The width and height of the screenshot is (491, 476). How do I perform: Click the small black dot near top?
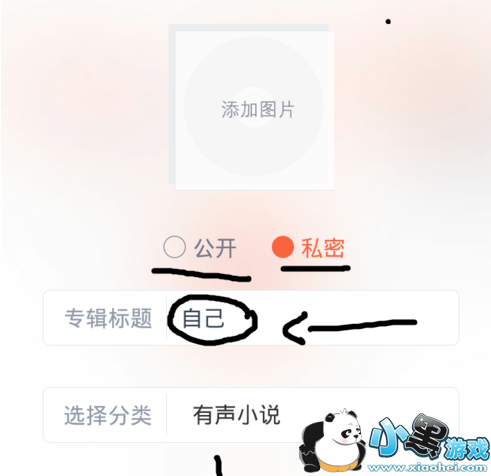pos(388,22)
